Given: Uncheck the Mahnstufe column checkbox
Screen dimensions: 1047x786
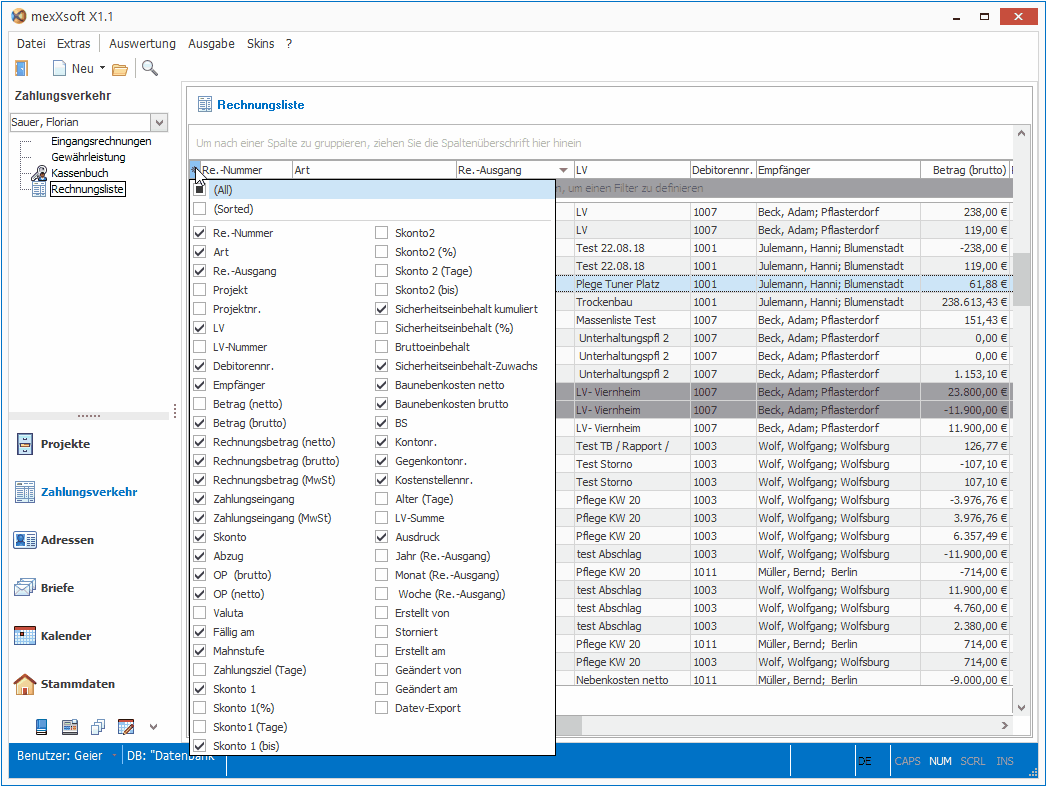Looking at the screenshot, I should pos(200,651).
